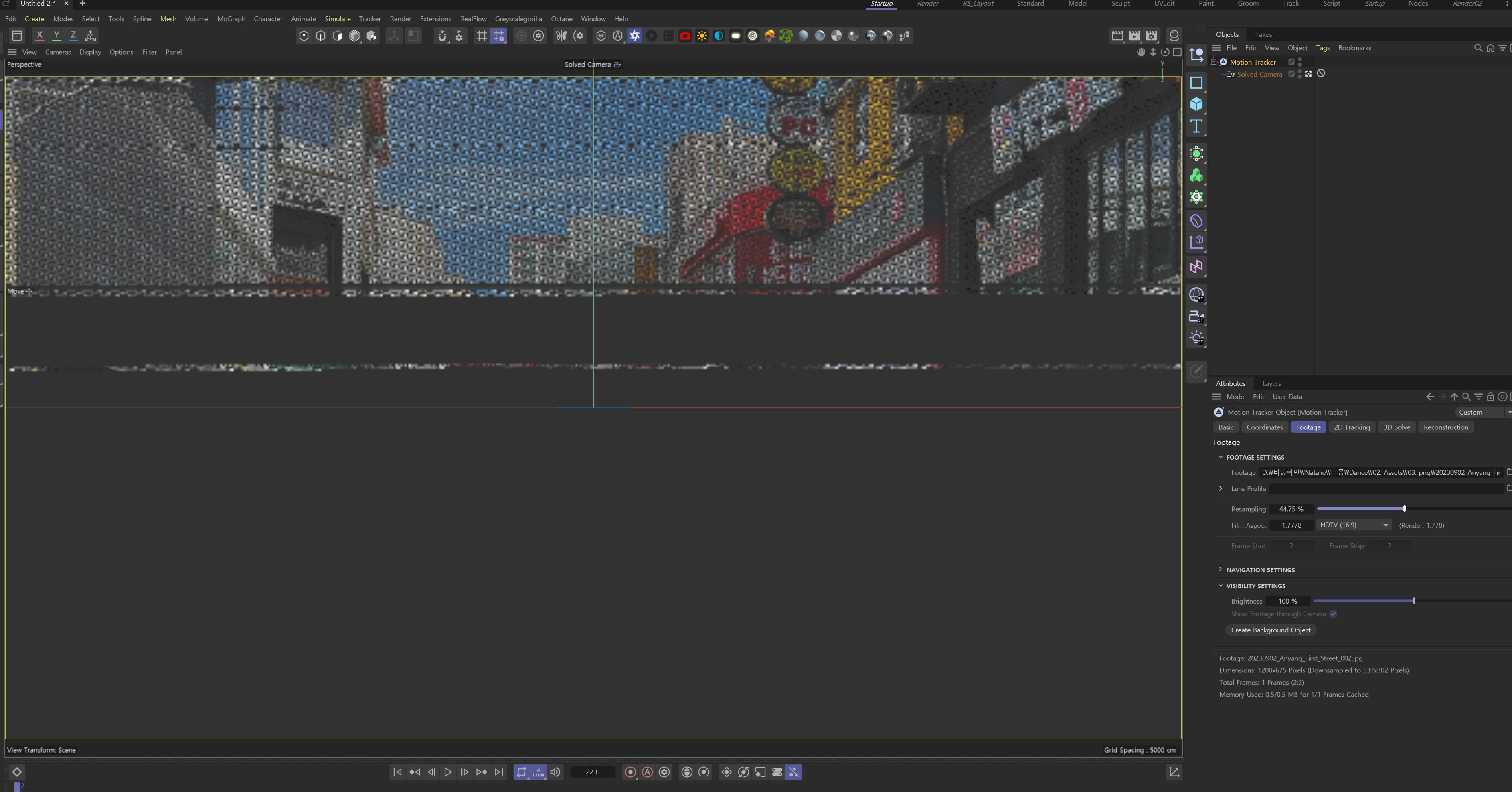Toggle Show Footage through Camera checkbox
Screen dimensions: 1512x792
[1333, 614]
